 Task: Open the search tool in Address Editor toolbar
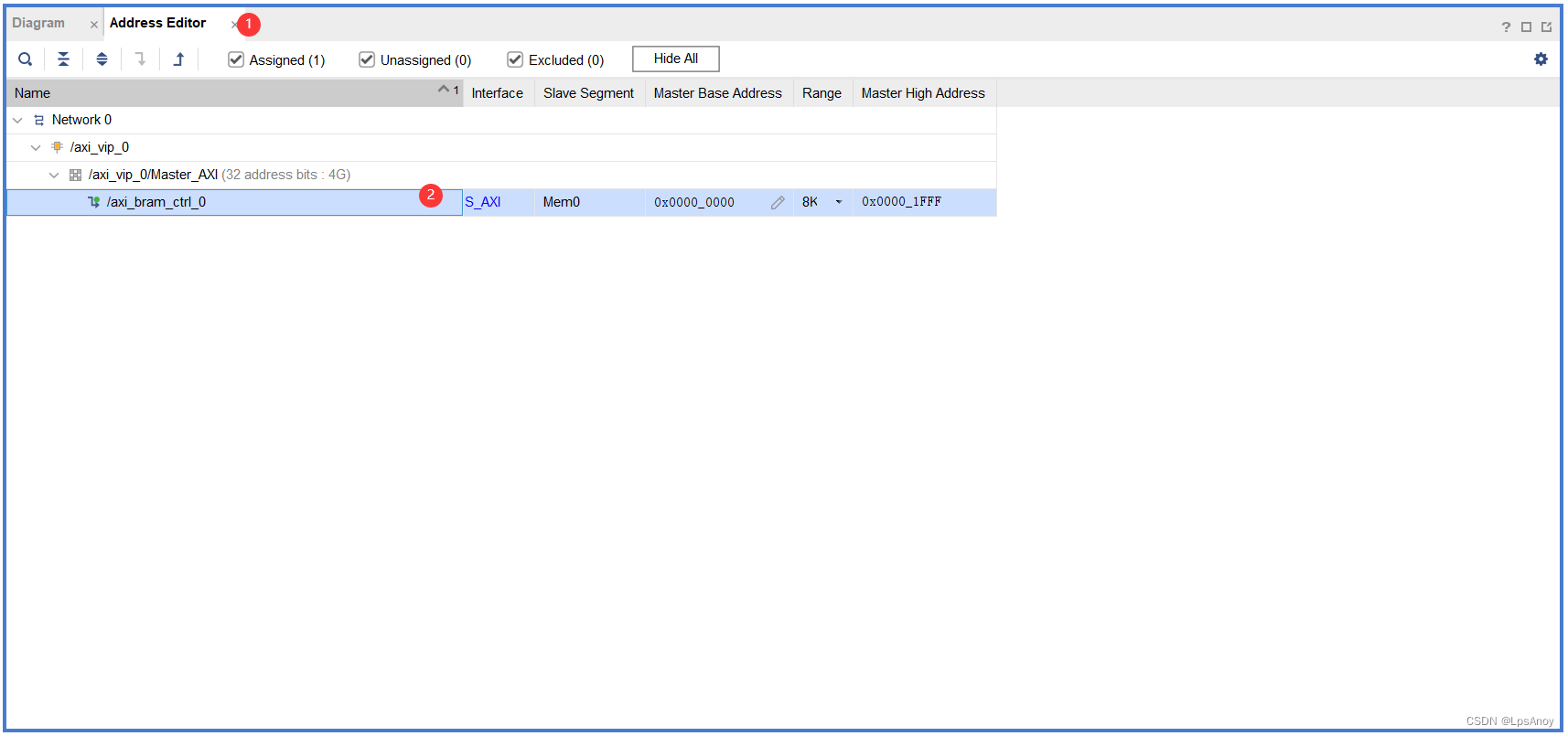point(26,59)
